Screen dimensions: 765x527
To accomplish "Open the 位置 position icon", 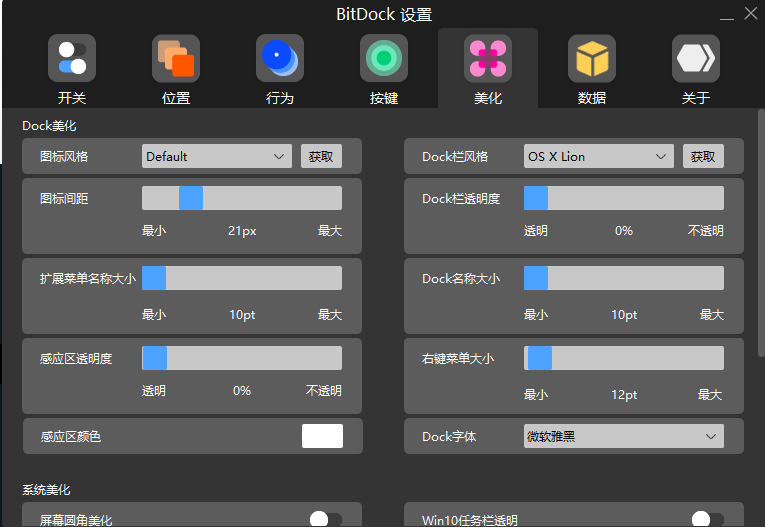I will [x=176, y=58].
